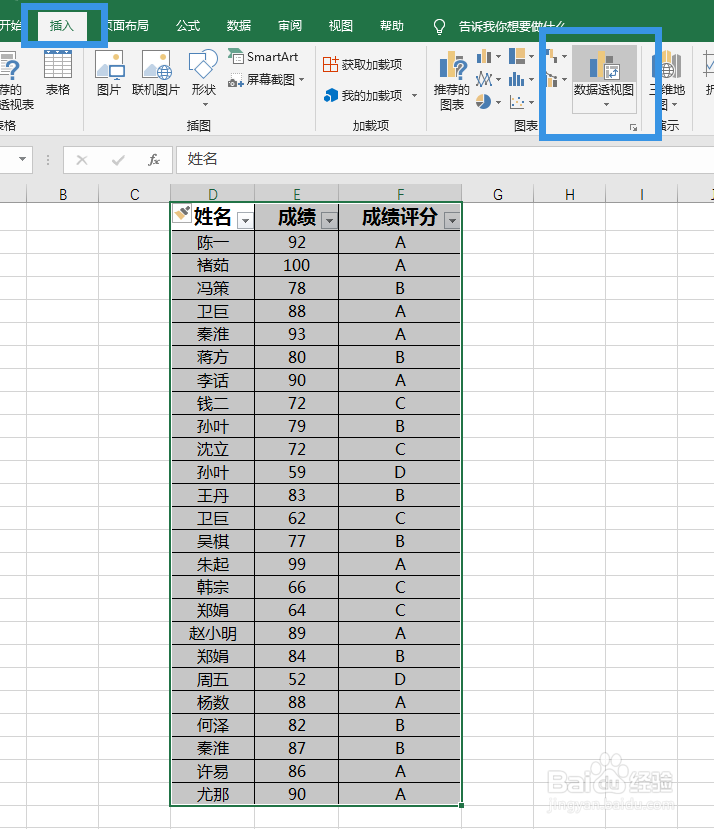
Task: Insert a combo chart
Action: click(552, 80)
